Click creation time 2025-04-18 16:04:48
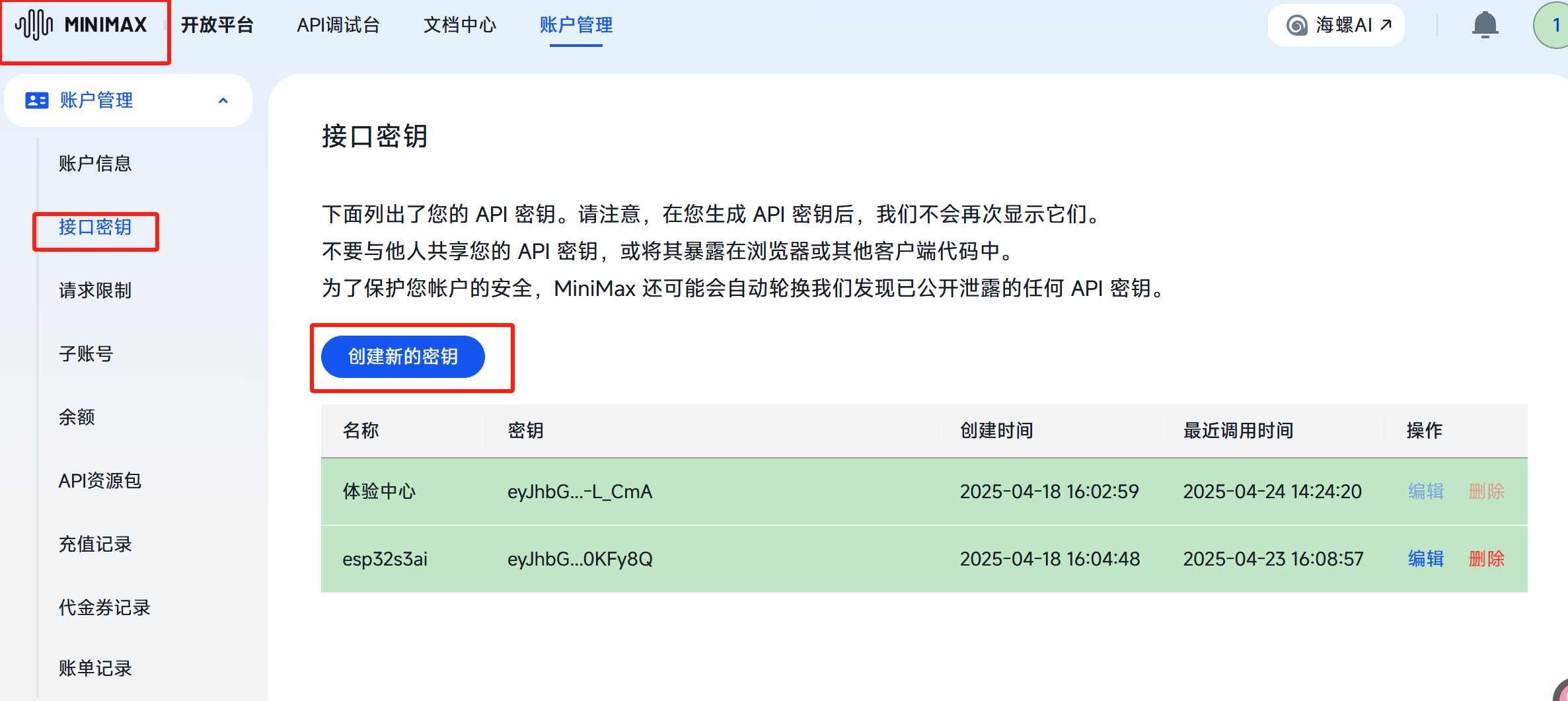The height and width of the screenshot is (701, 1568). coord(1050,559)
